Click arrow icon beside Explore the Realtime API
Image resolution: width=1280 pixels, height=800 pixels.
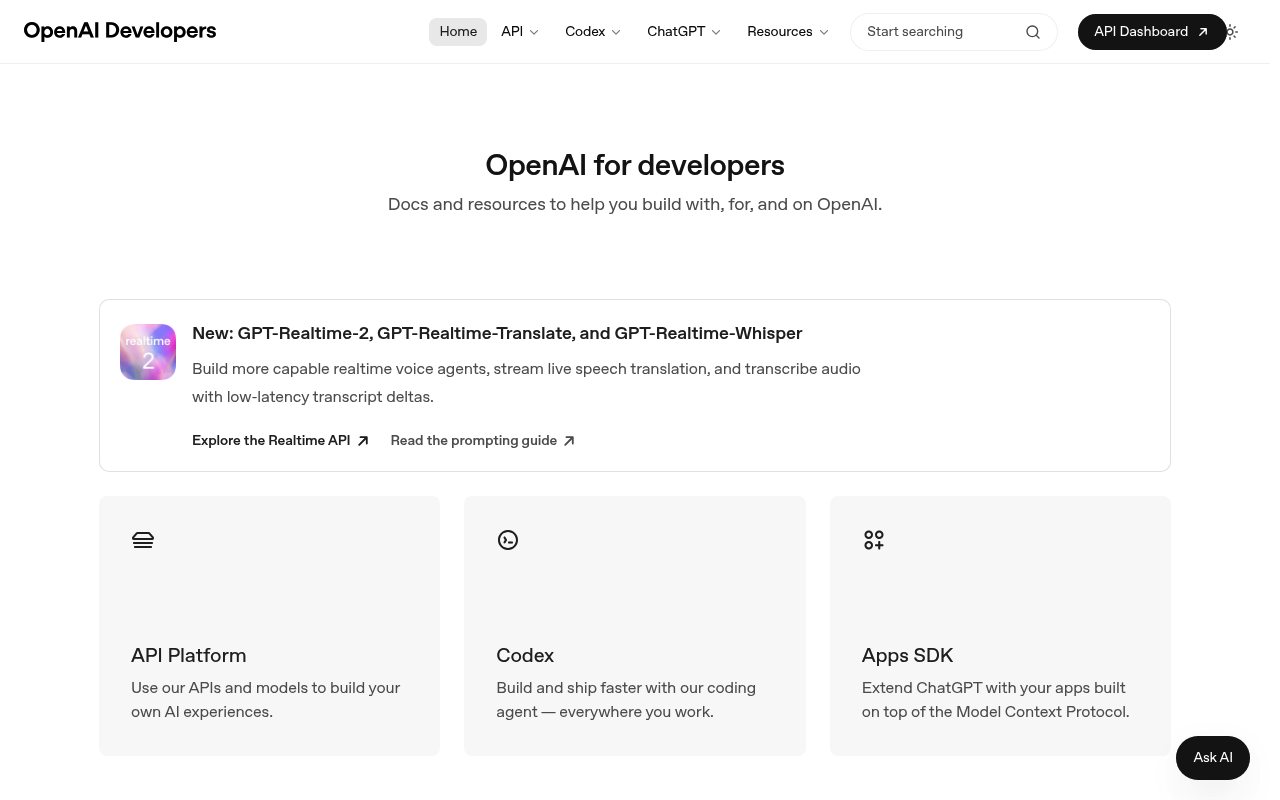(x=363, y=441)
